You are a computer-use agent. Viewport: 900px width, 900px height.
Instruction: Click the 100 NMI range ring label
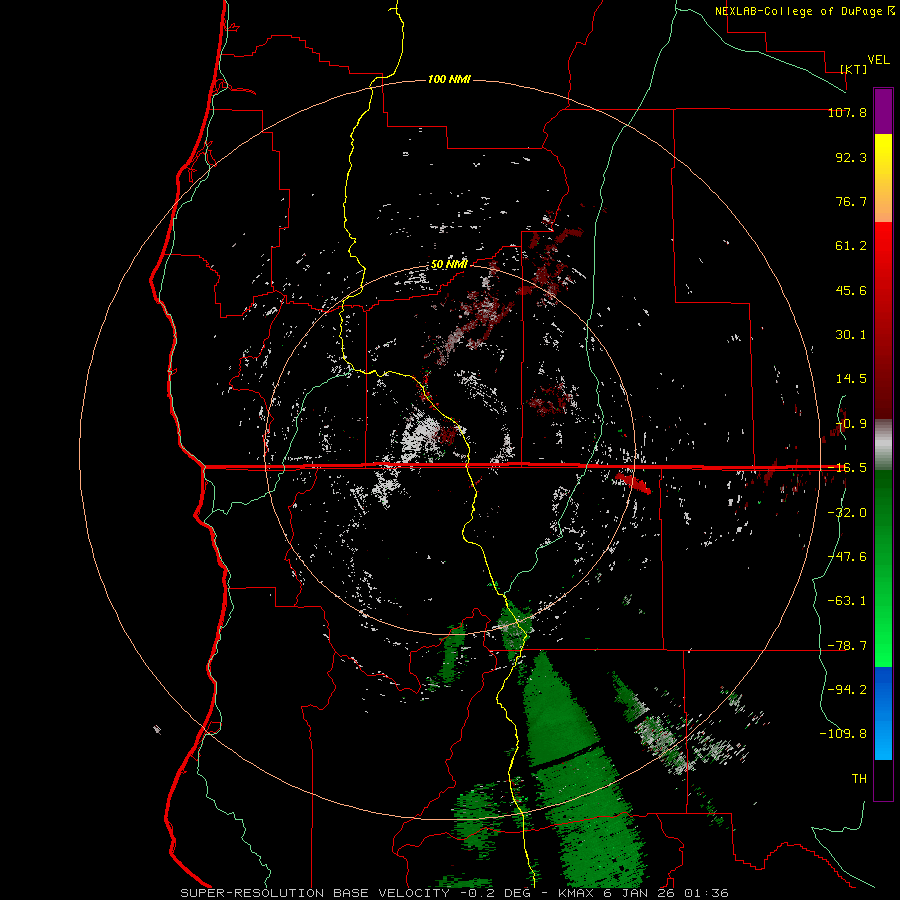point(449,79)
